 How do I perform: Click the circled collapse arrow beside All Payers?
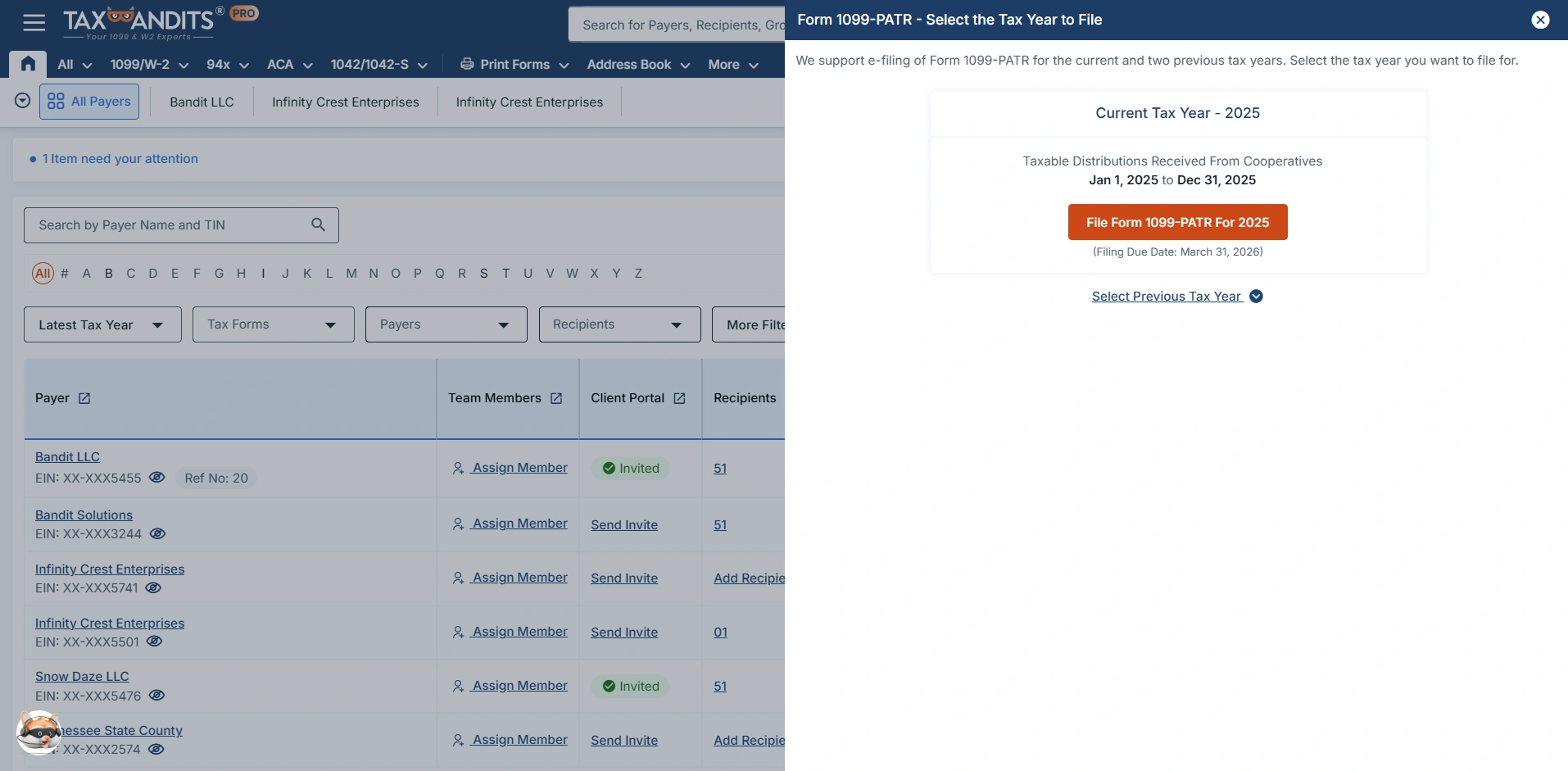[23, 101]
